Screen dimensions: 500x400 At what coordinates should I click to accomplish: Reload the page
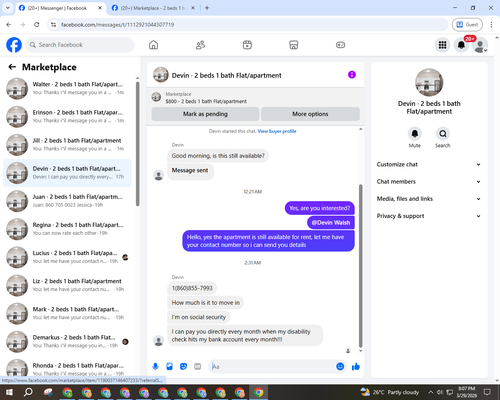click(x=37, y=24)
